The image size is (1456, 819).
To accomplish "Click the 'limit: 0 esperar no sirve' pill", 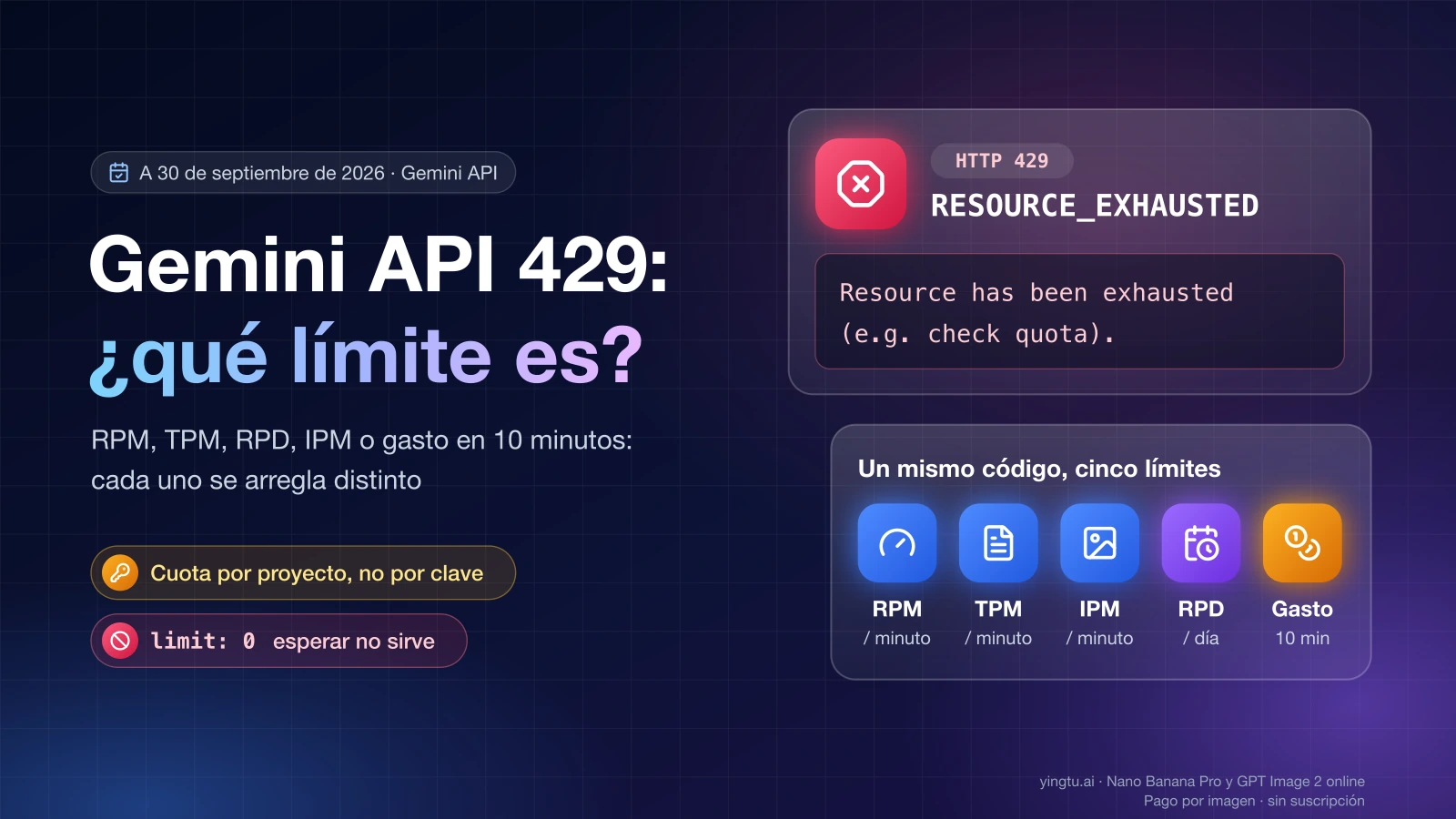I will click(x=278, y=641).
